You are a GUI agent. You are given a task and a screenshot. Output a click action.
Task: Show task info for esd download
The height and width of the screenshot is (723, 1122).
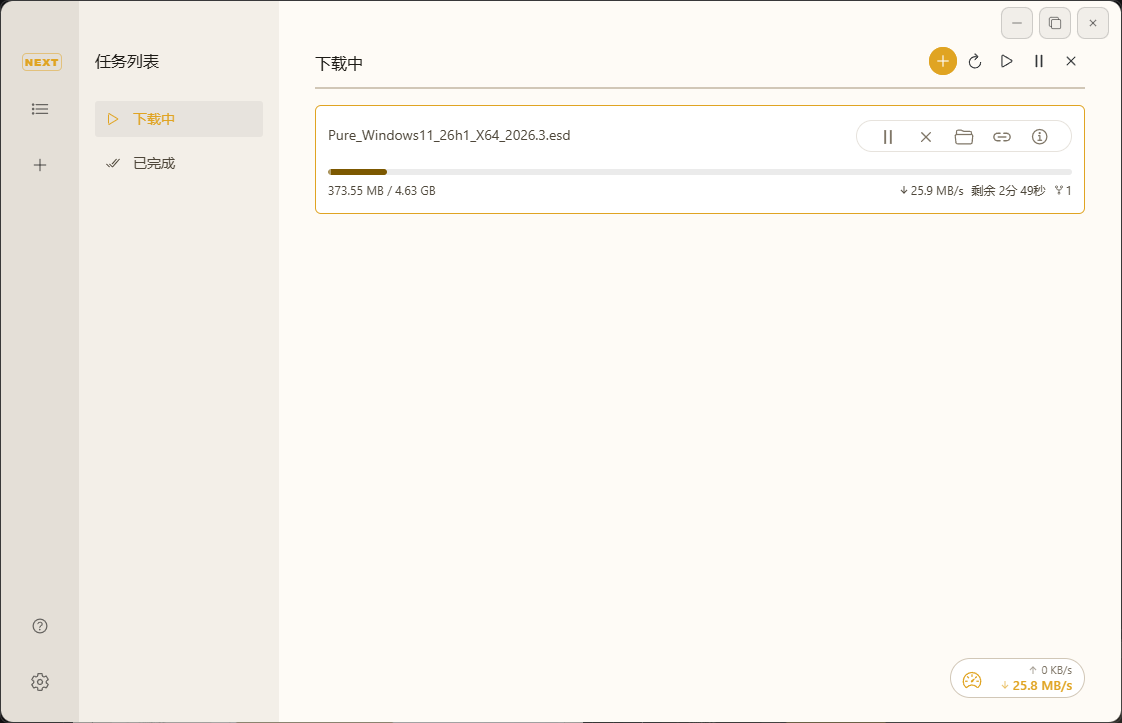coord(1040,137)
